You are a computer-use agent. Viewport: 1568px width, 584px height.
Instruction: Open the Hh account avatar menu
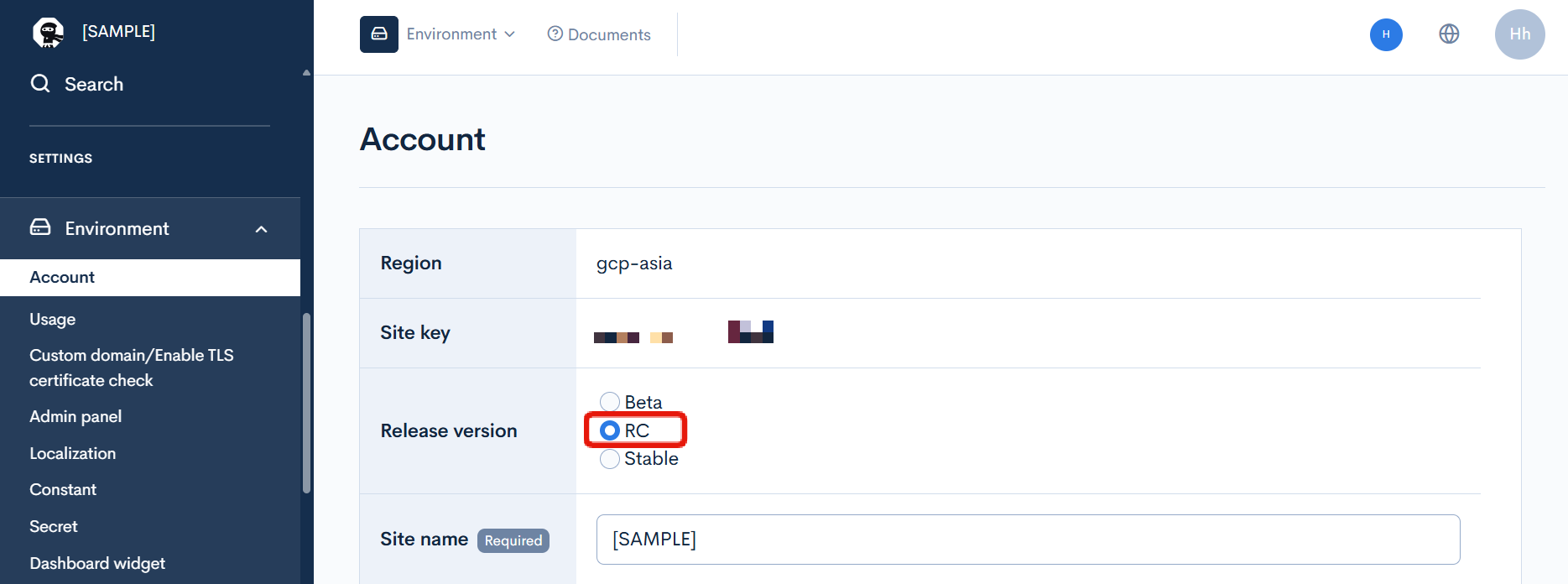(x=1520, y=34)
